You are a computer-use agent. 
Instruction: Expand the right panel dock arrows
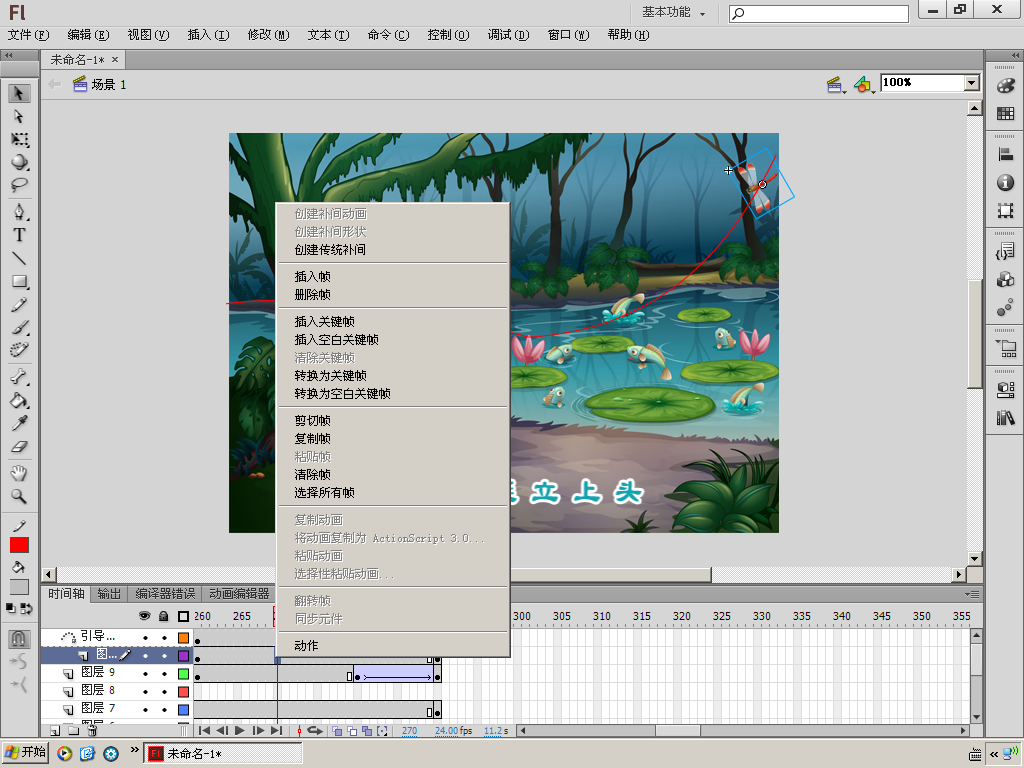(x=1015, y=56)
